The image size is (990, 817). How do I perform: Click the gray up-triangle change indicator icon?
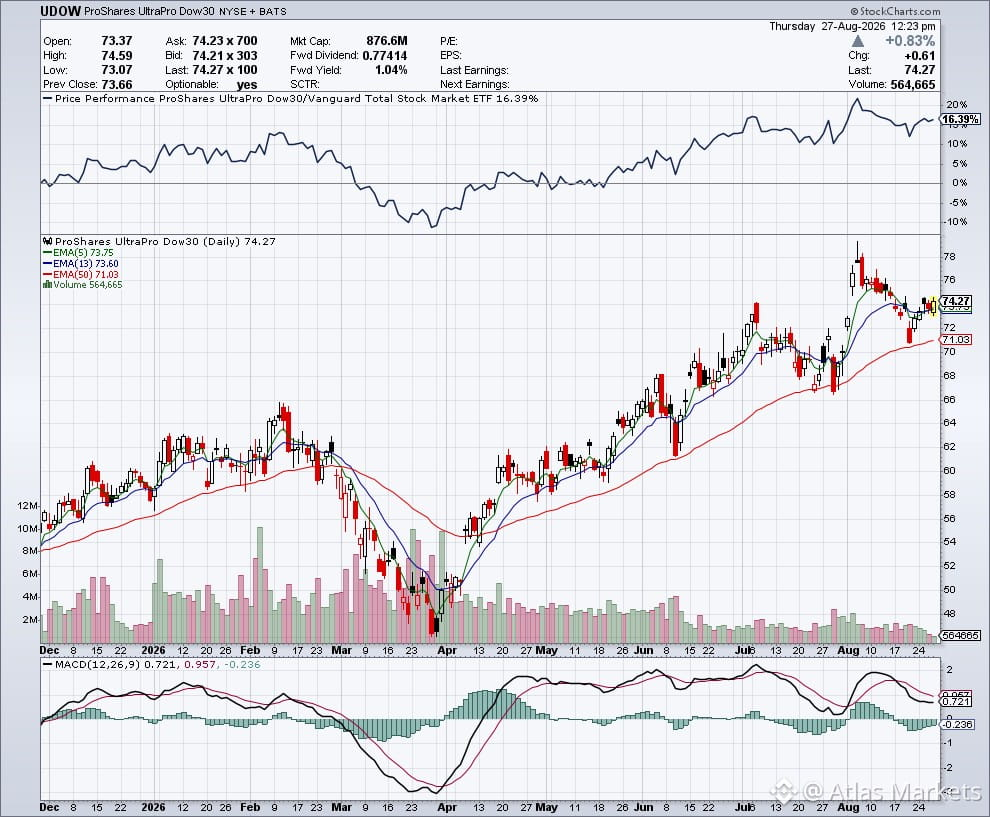click(857, 41)
